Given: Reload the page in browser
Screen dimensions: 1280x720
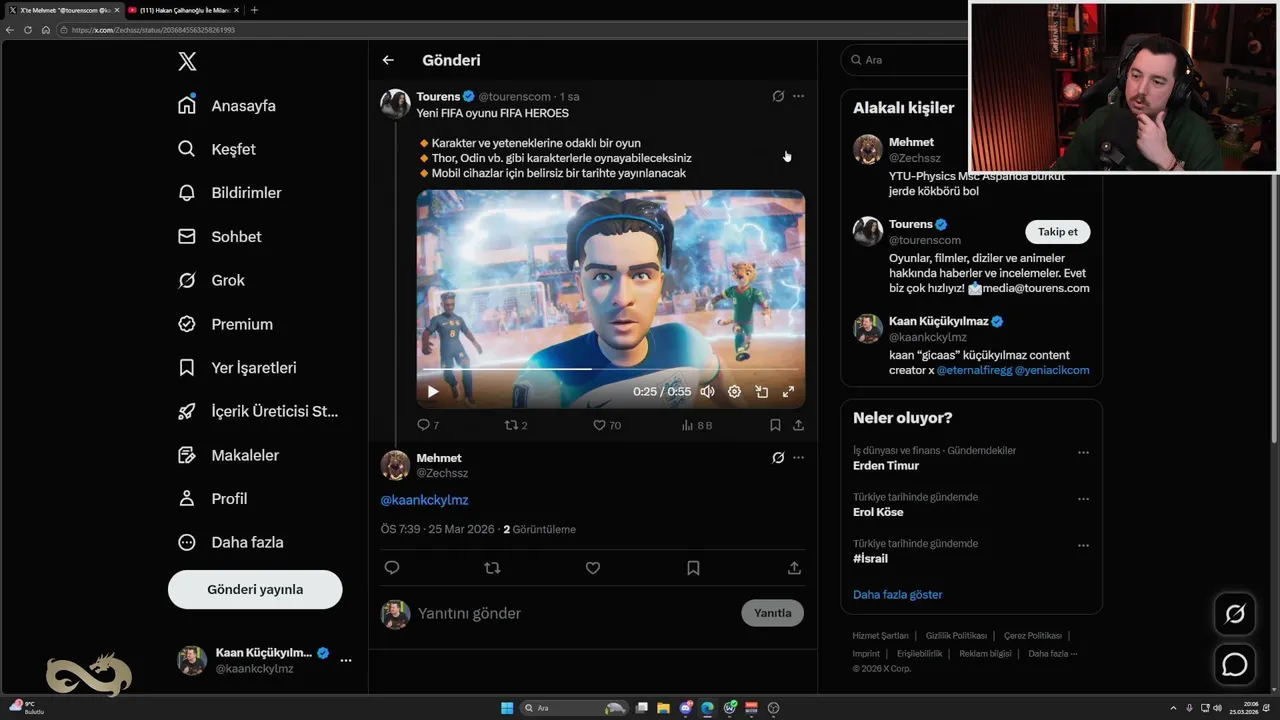Looking at the screenshot, I should click(x=28, y=30).
